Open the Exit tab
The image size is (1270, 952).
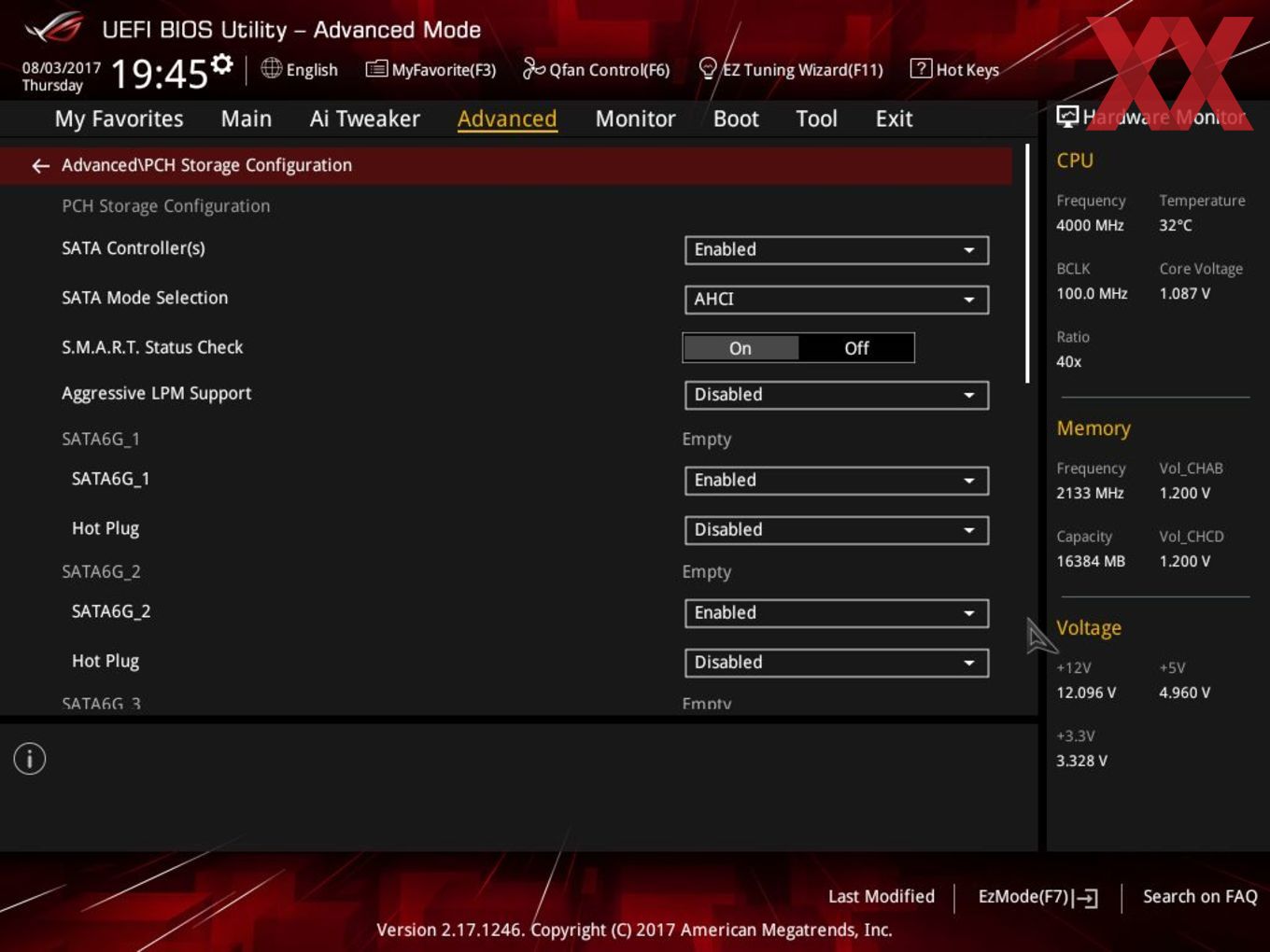(894, 119)
